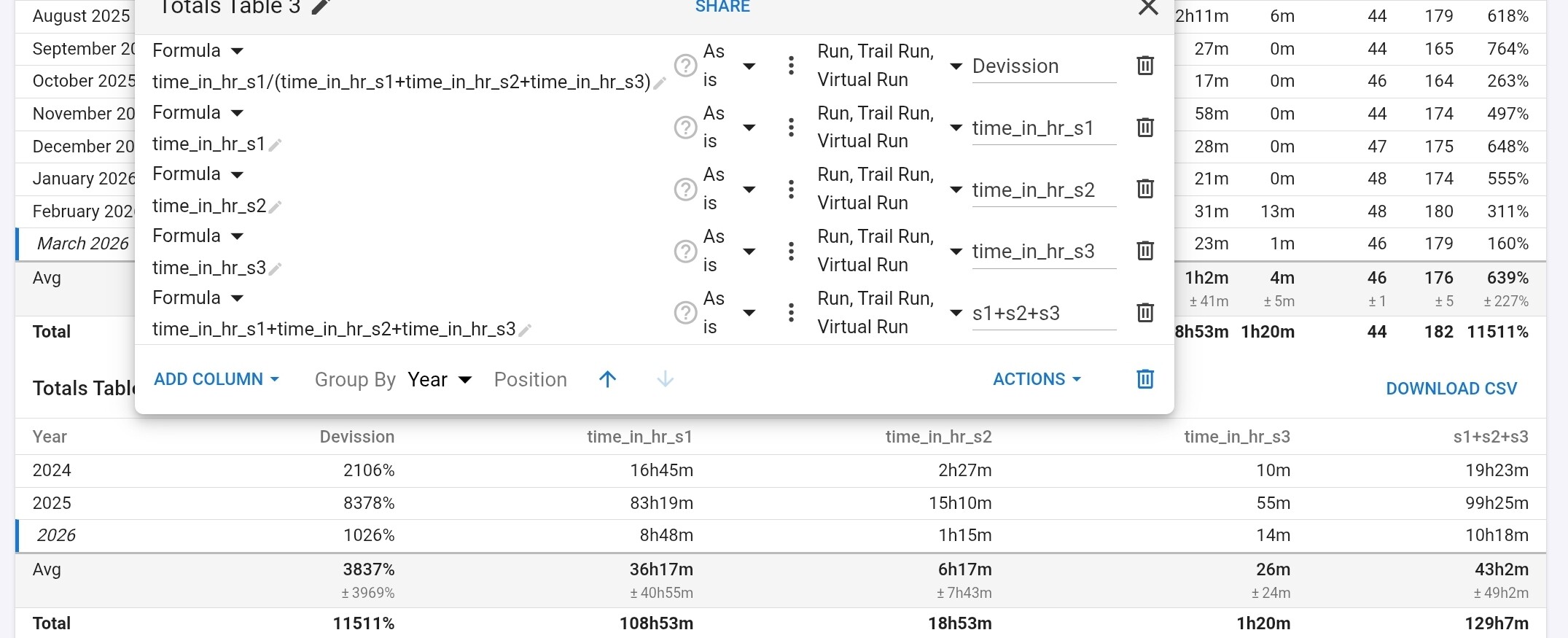This screenshot has width=1568, height=638.
Task: Open three-dot menu for the Devission row
Action: [791, 66]
